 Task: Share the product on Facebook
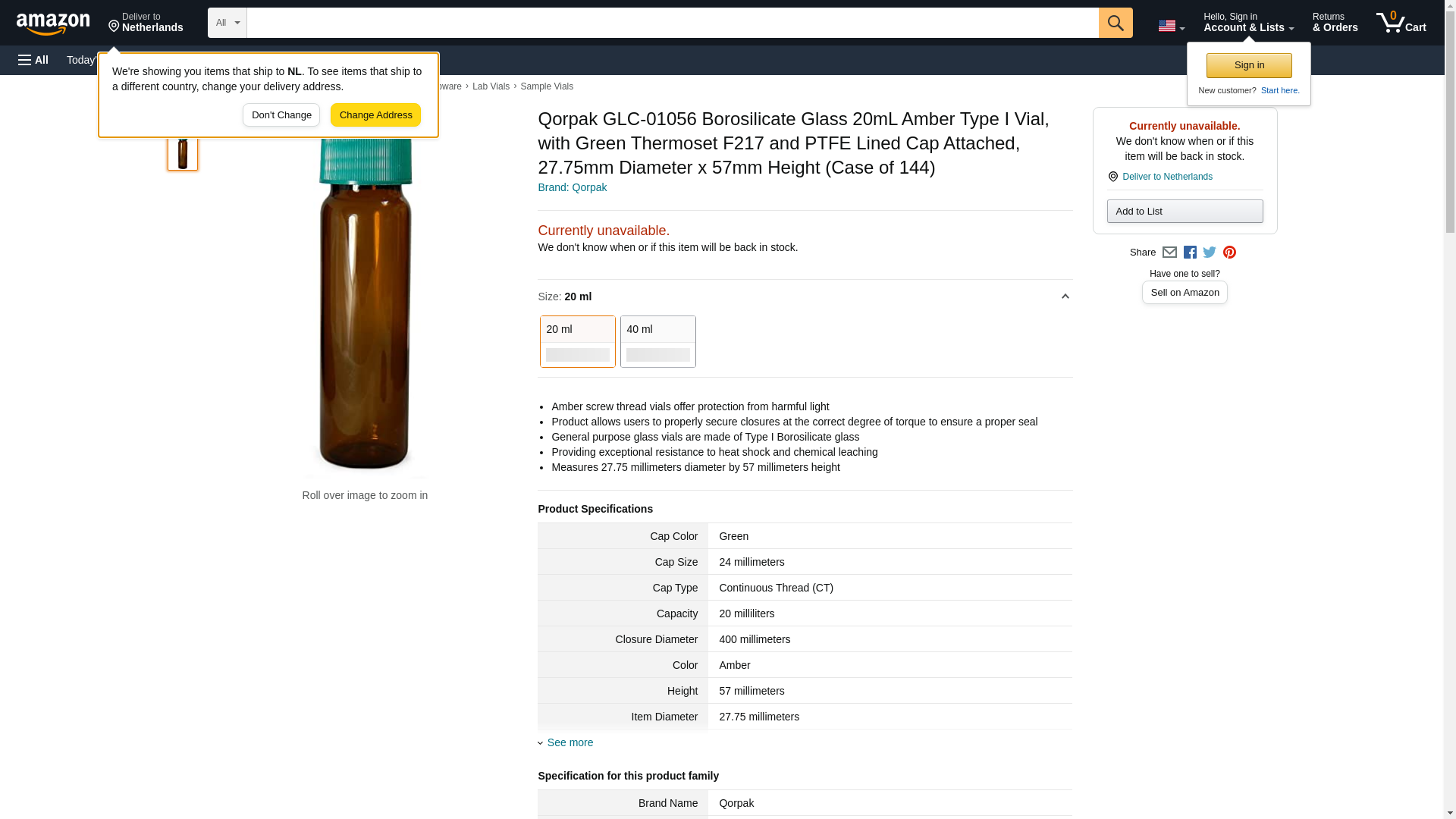pyautogui.click(x=1190, y=253)
